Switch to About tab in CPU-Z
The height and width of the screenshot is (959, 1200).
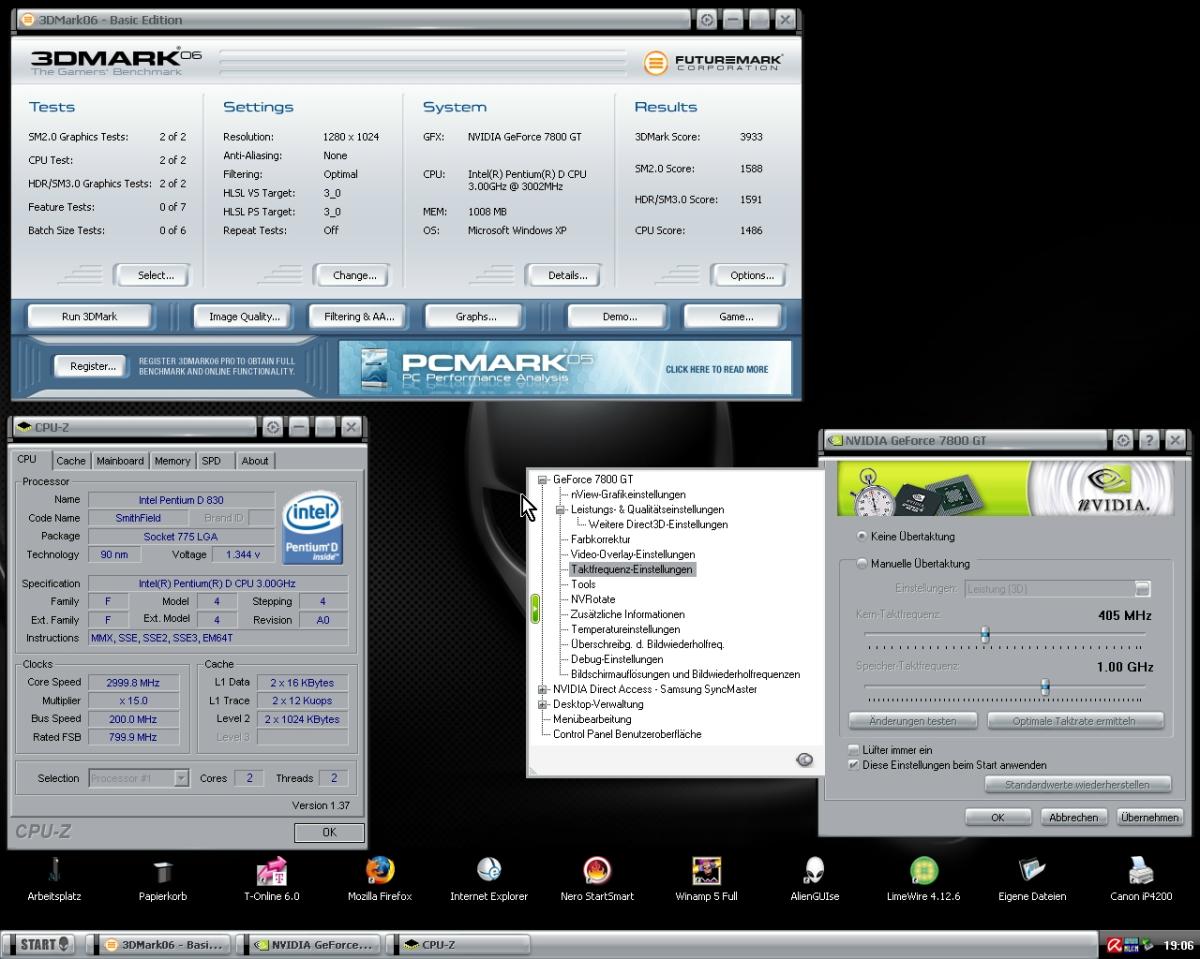coord(255,461)
